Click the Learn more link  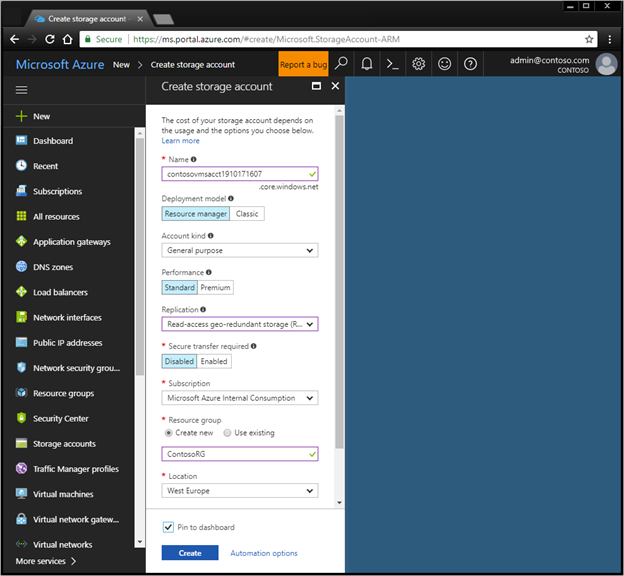click(x=180, y=141)
